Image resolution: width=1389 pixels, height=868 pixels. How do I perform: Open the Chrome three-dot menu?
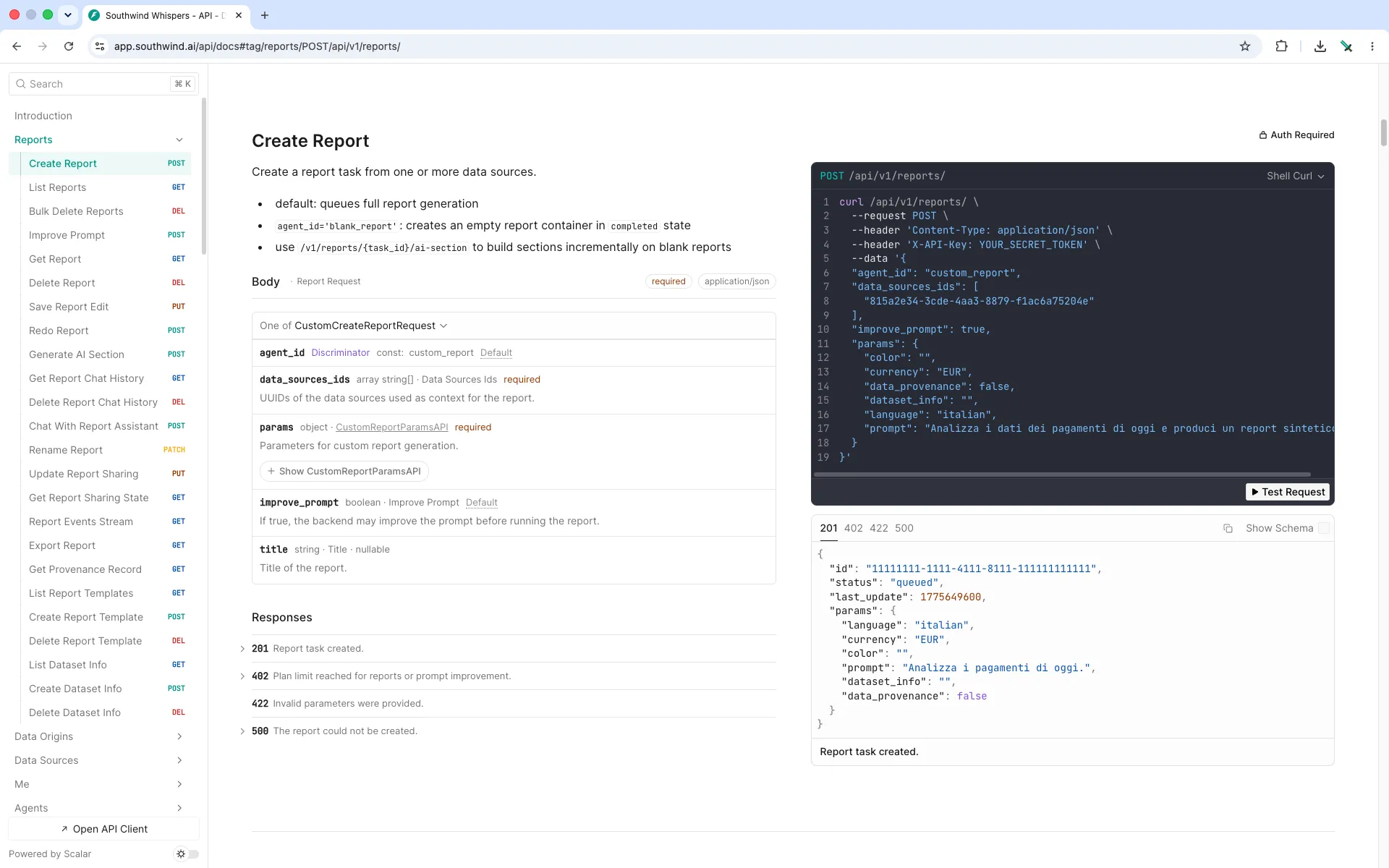click(1372, 46)
